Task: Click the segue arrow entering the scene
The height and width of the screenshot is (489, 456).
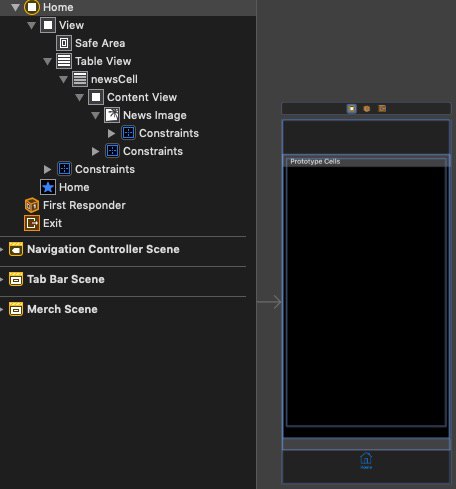Action: tap(269, 302)
